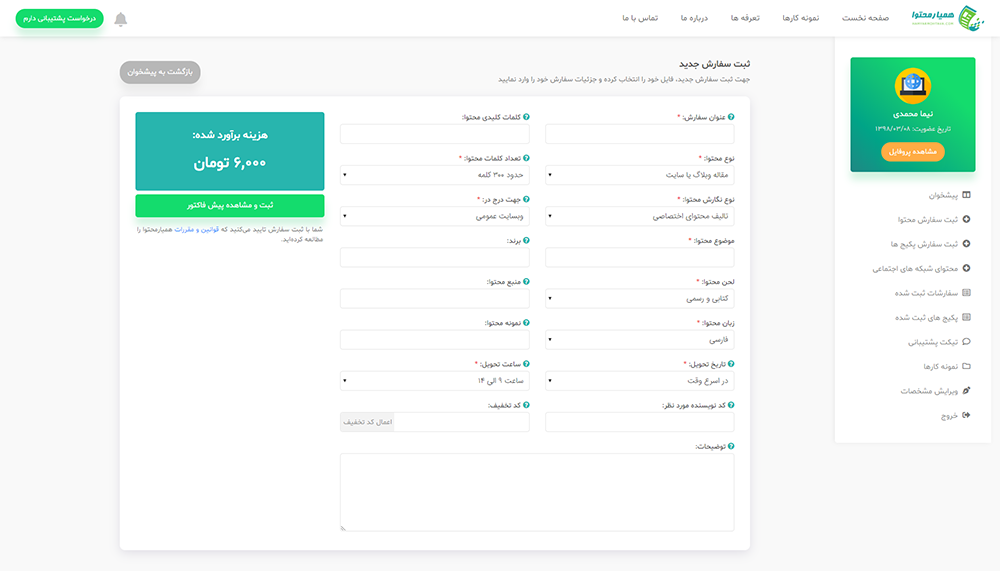Open the نوع نگارش محتوا dropdown
Viewport: 1000px width, 571px height.
pos(640,216)
